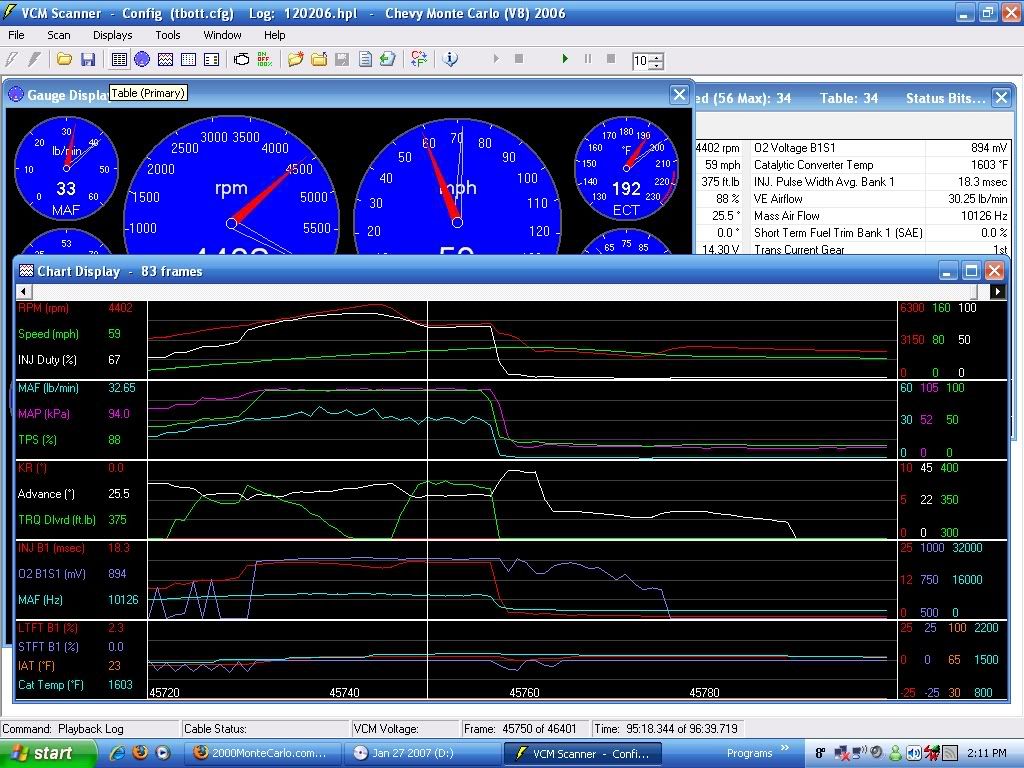The image size is (1024, 768).
Task: Click the Windows Start button
Action: click(41, 753)
